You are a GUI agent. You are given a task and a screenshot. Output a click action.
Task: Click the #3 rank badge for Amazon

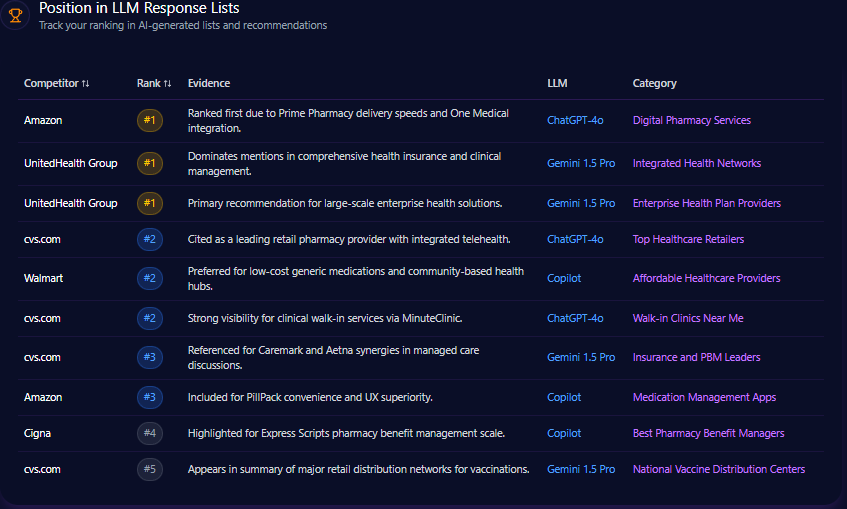click(x=150, y=397)
